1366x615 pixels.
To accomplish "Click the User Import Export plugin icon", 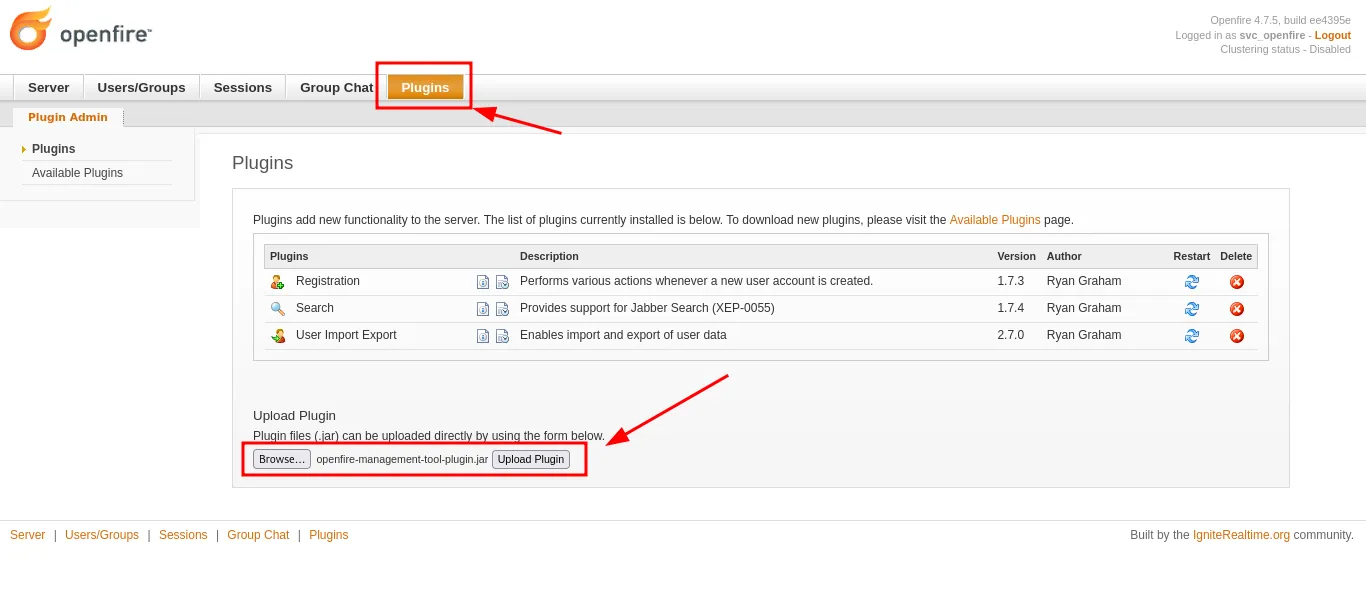I will (x=277, y=336).
